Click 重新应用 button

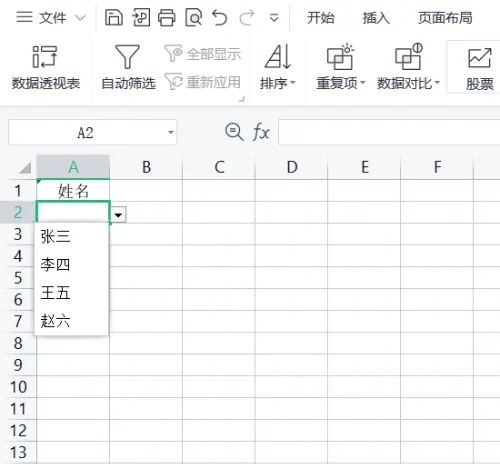[203, 82]
